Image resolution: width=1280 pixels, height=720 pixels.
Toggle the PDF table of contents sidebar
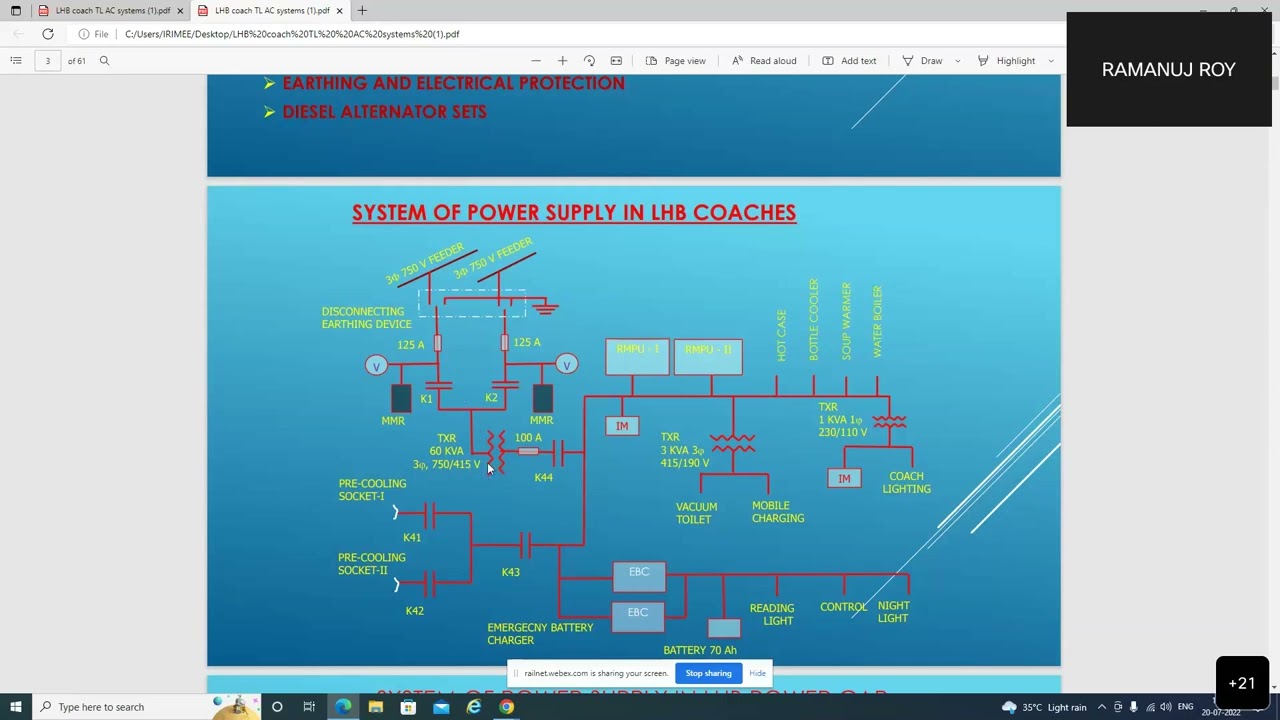click(16, 61)
